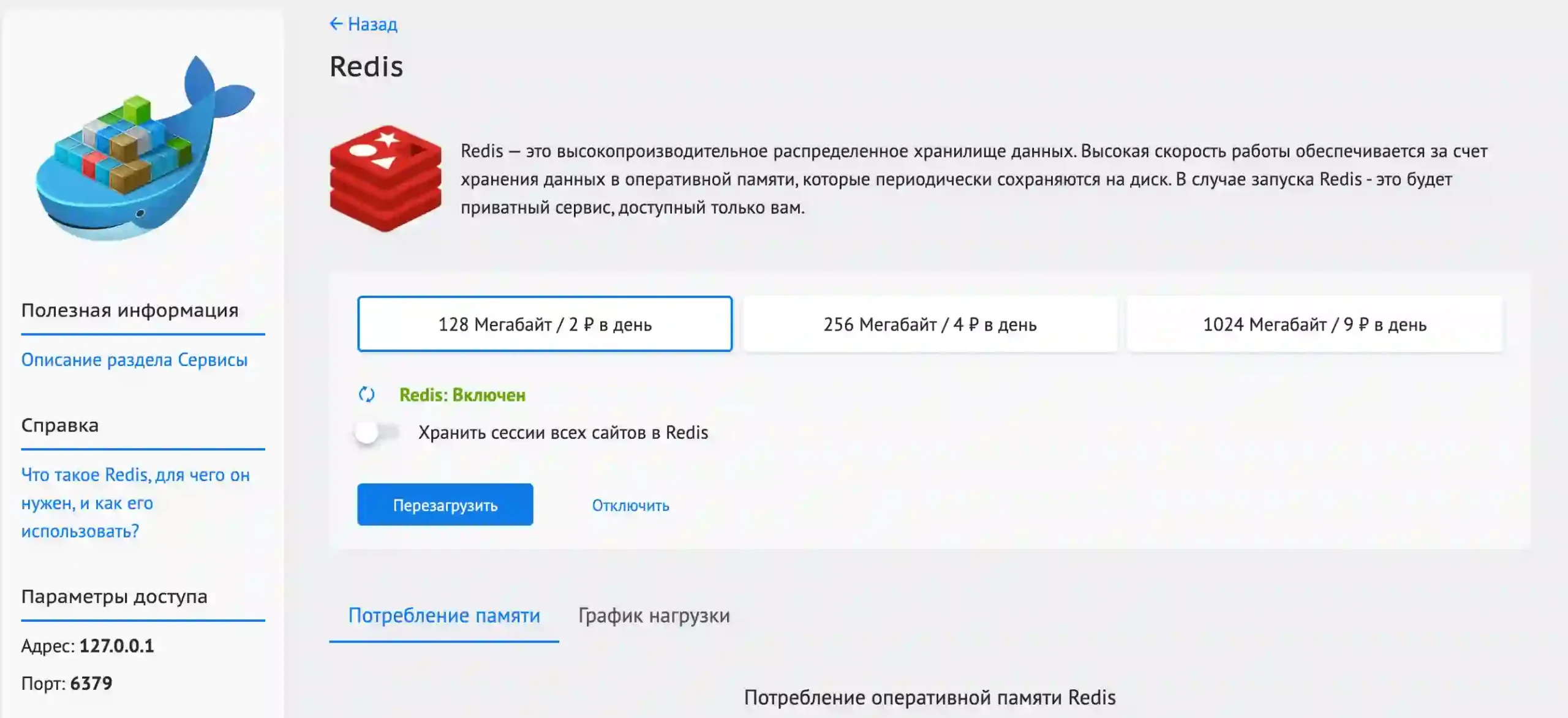Switch to the Потребление памяти tab
This screenshot has height=718, width=1568.
pos(444,615)
